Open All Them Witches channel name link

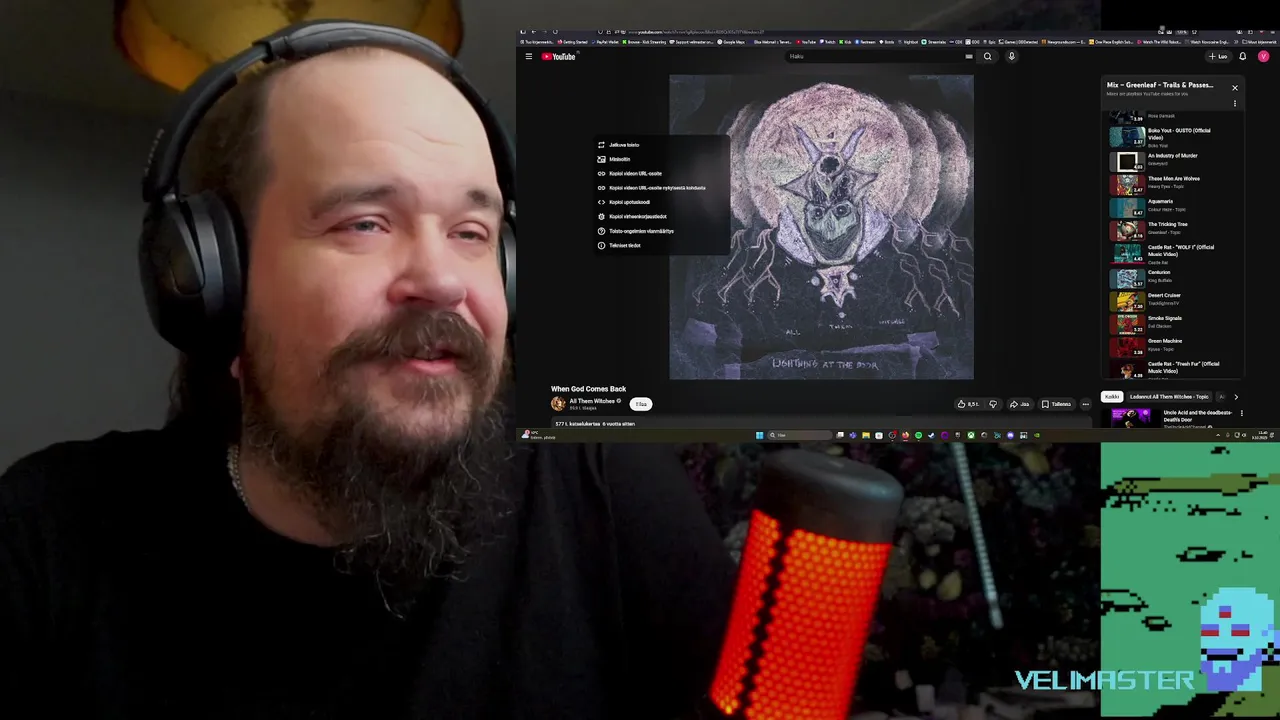pos(592,401)
